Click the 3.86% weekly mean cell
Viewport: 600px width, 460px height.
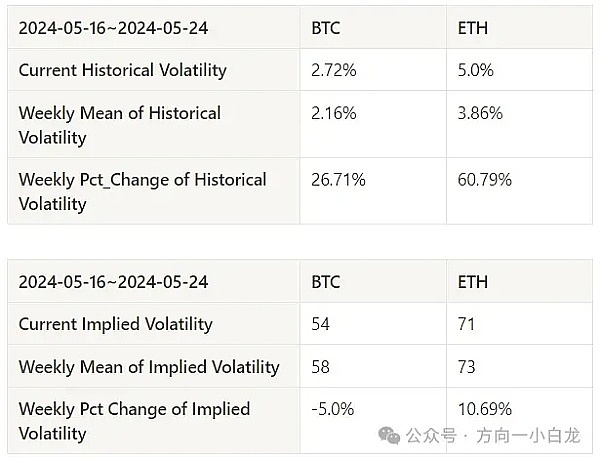[x=480, y=113]
